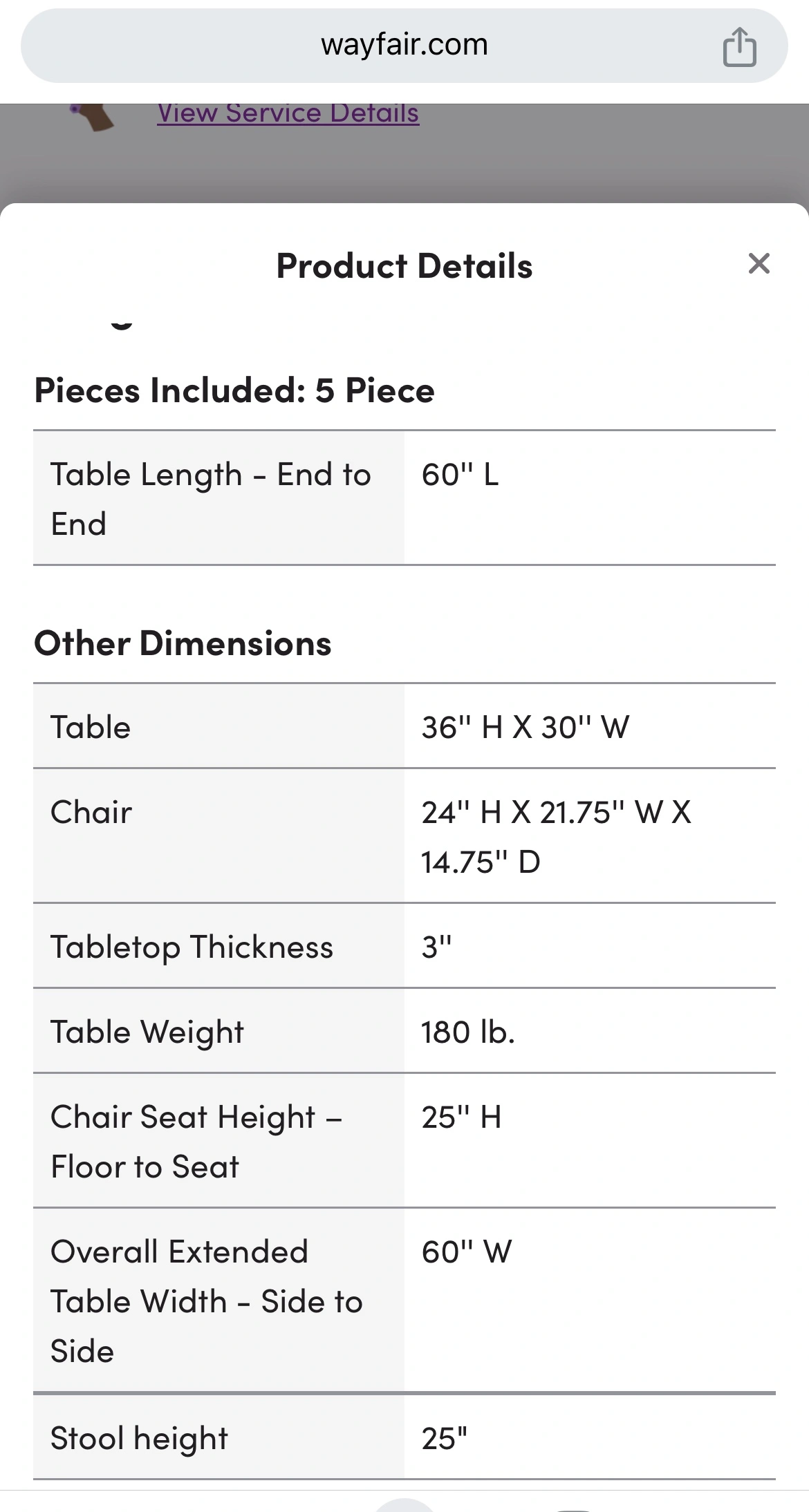Open the View Service Details link
Viewport: 809px width, 1512px height.
tap(288, 113)
